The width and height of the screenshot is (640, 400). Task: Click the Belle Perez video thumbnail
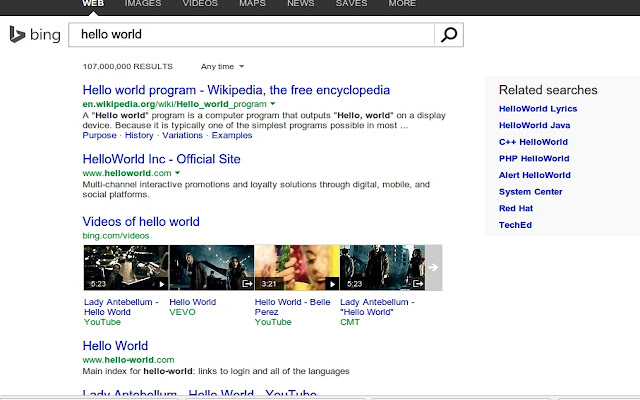[297, 268]
